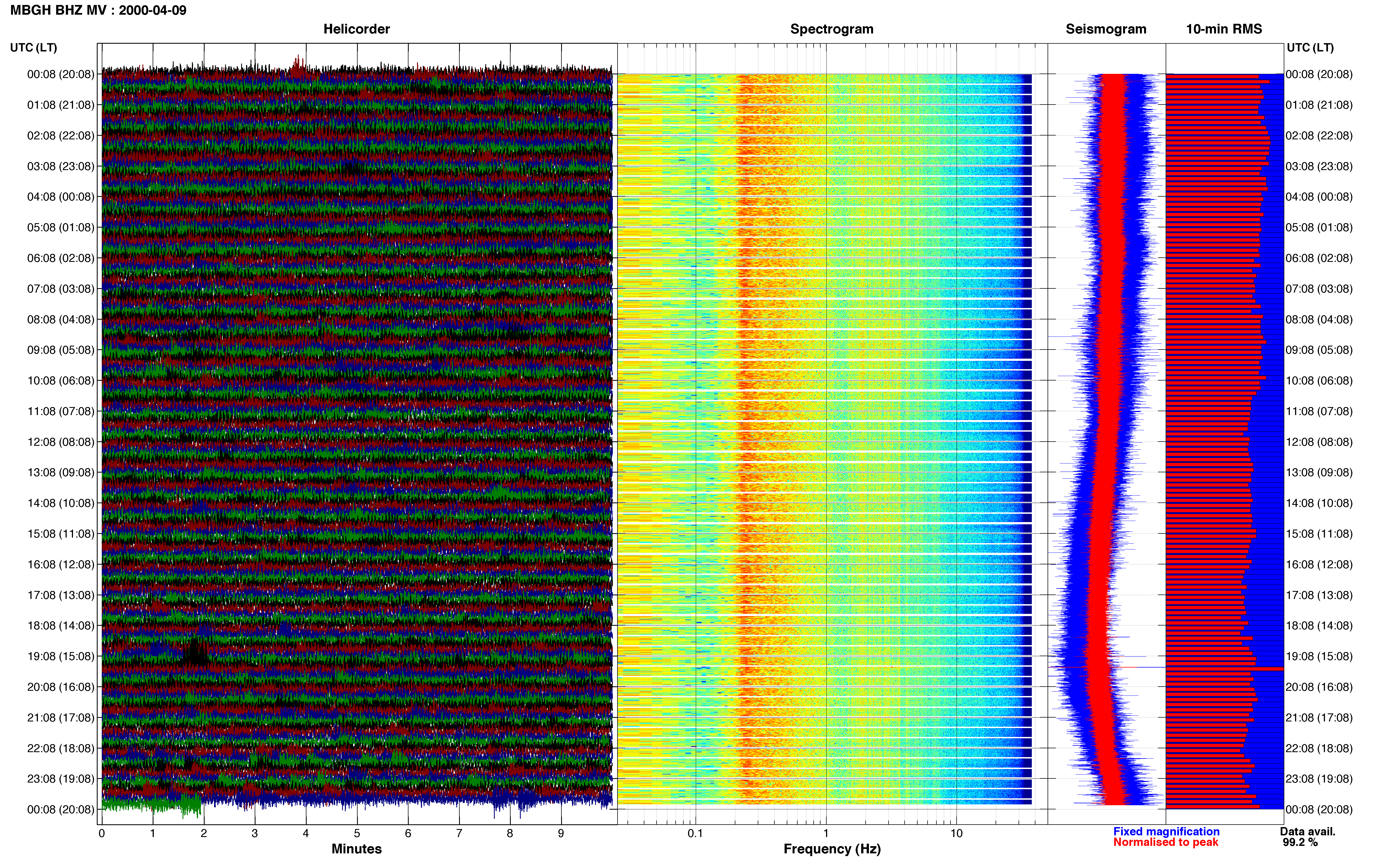
Task: Click left time label 03:08 (23:08)
Action: (60, 166)
